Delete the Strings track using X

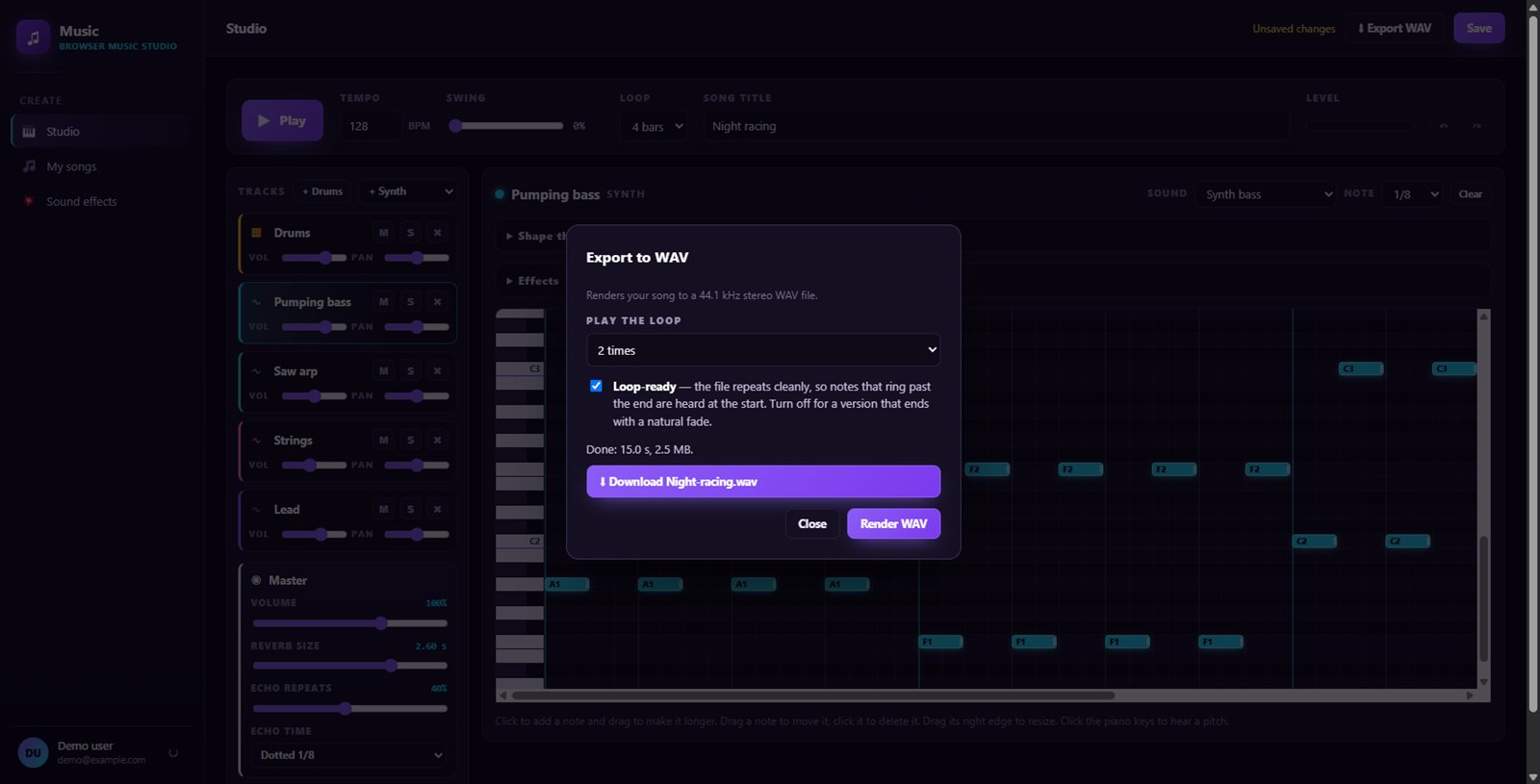click(x=437, y=441)
